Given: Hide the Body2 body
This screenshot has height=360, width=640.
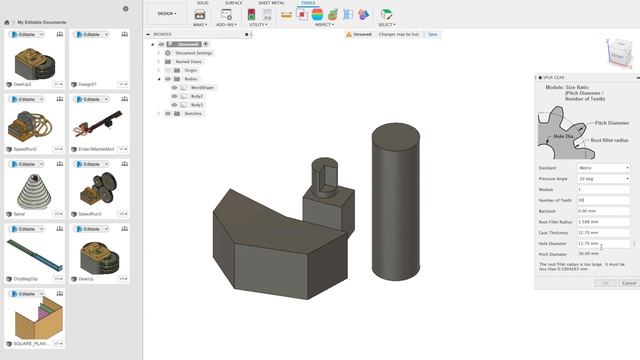Looking at the screenshot, I should pos(174,96).
